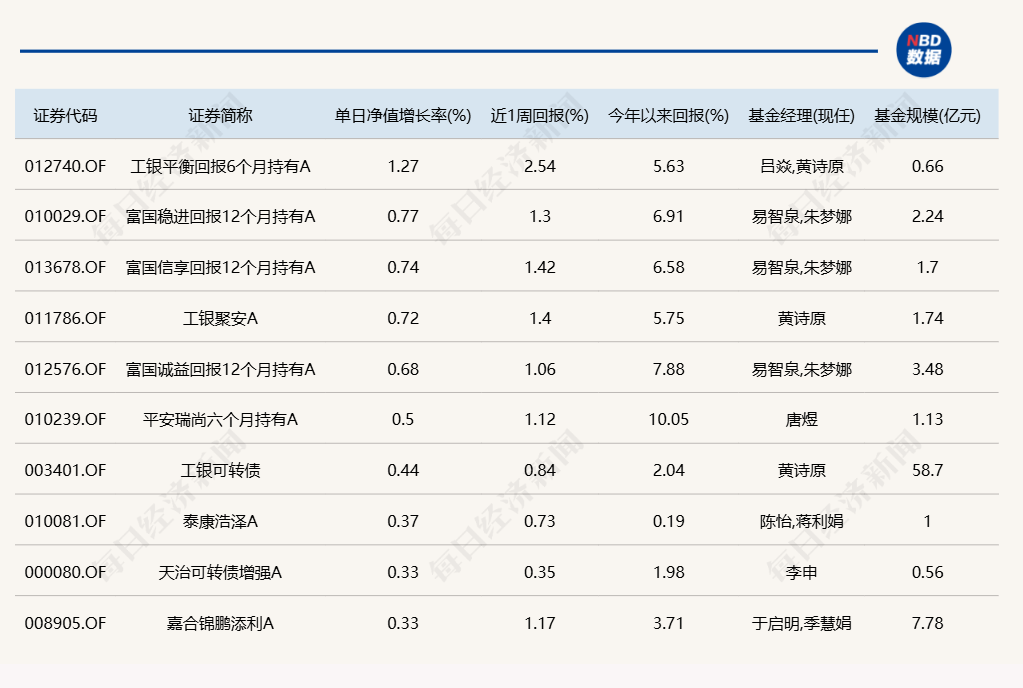Click weekly return value 0.84
1023x688 pixels.
coord(540,470)
